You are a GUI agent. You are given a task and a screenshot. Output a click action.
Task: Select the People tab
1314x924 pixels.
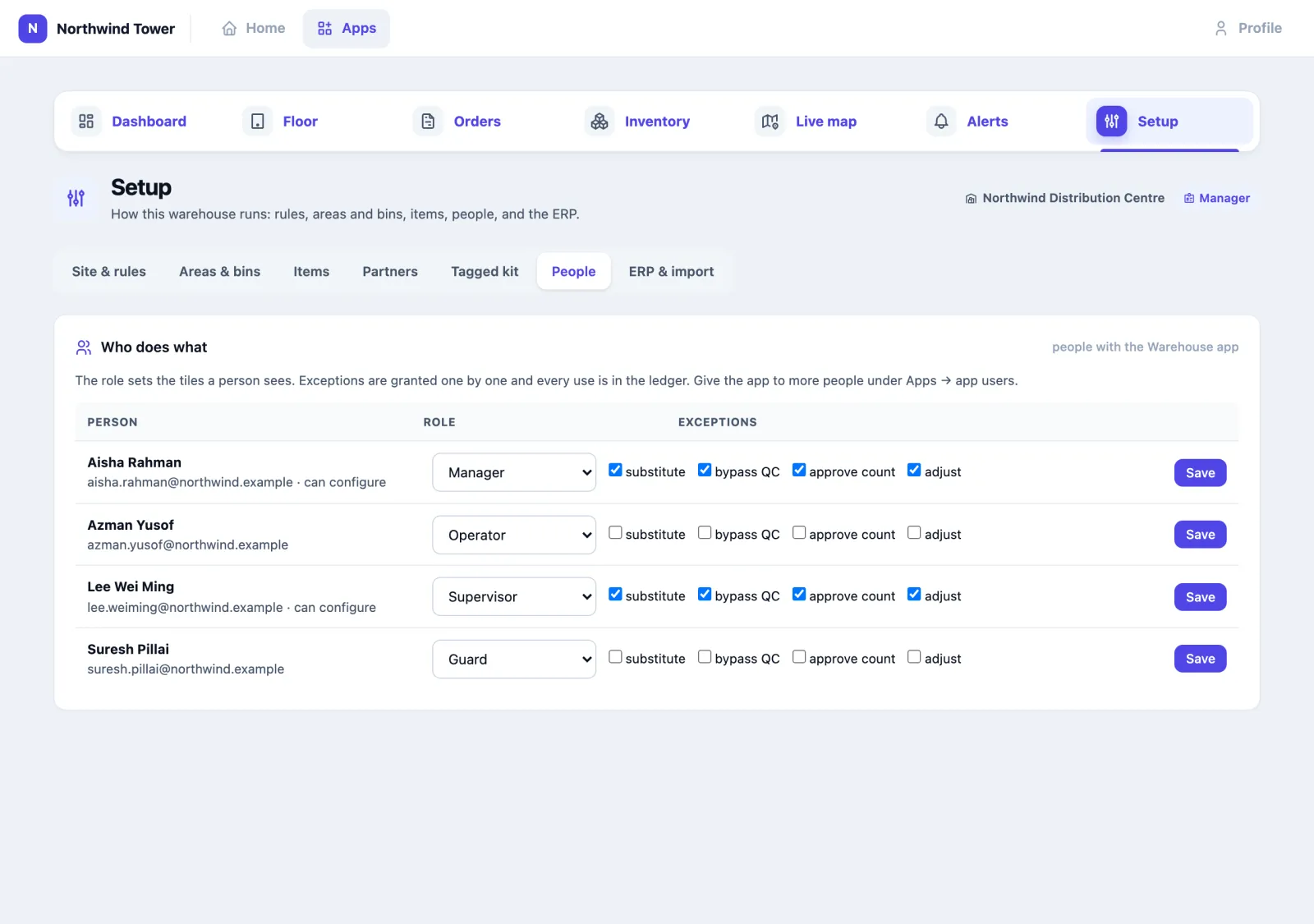pyautogui.click(x=573, y=271)
